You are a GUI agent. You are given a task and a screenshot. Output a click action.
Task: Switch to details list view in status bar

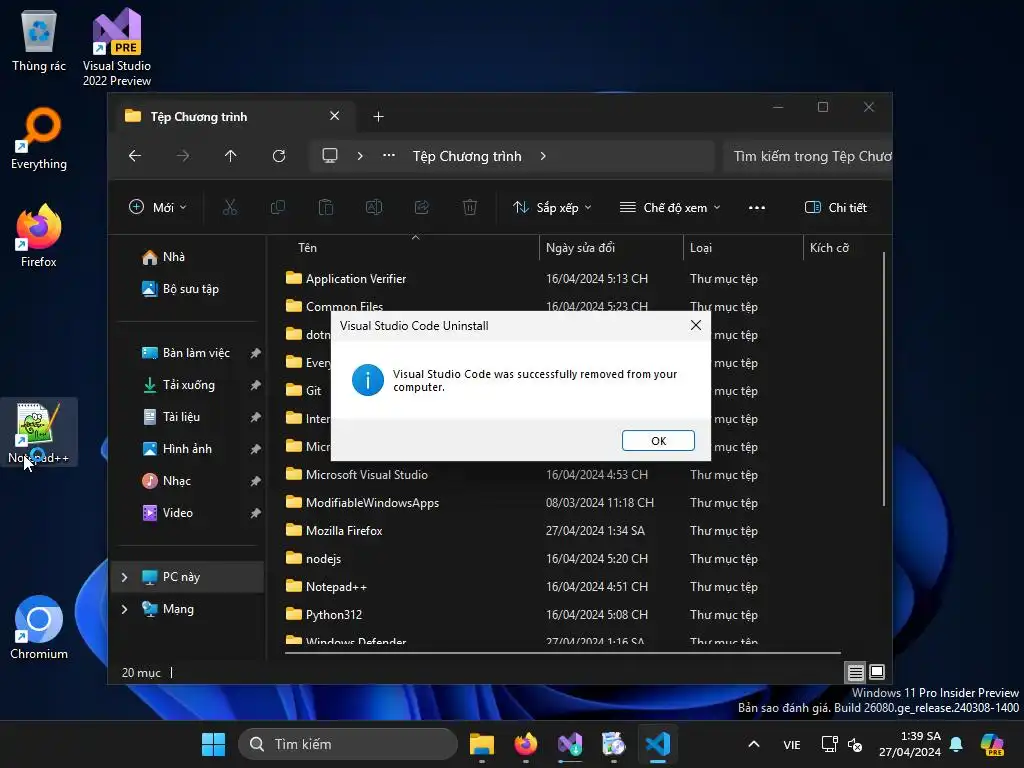pos(856,672)
